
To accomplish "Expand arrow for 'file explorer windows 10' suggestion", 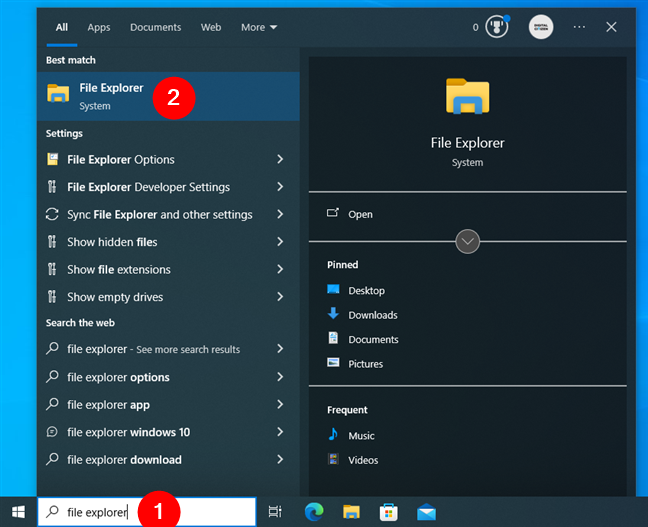I will (x=280, y=432).
